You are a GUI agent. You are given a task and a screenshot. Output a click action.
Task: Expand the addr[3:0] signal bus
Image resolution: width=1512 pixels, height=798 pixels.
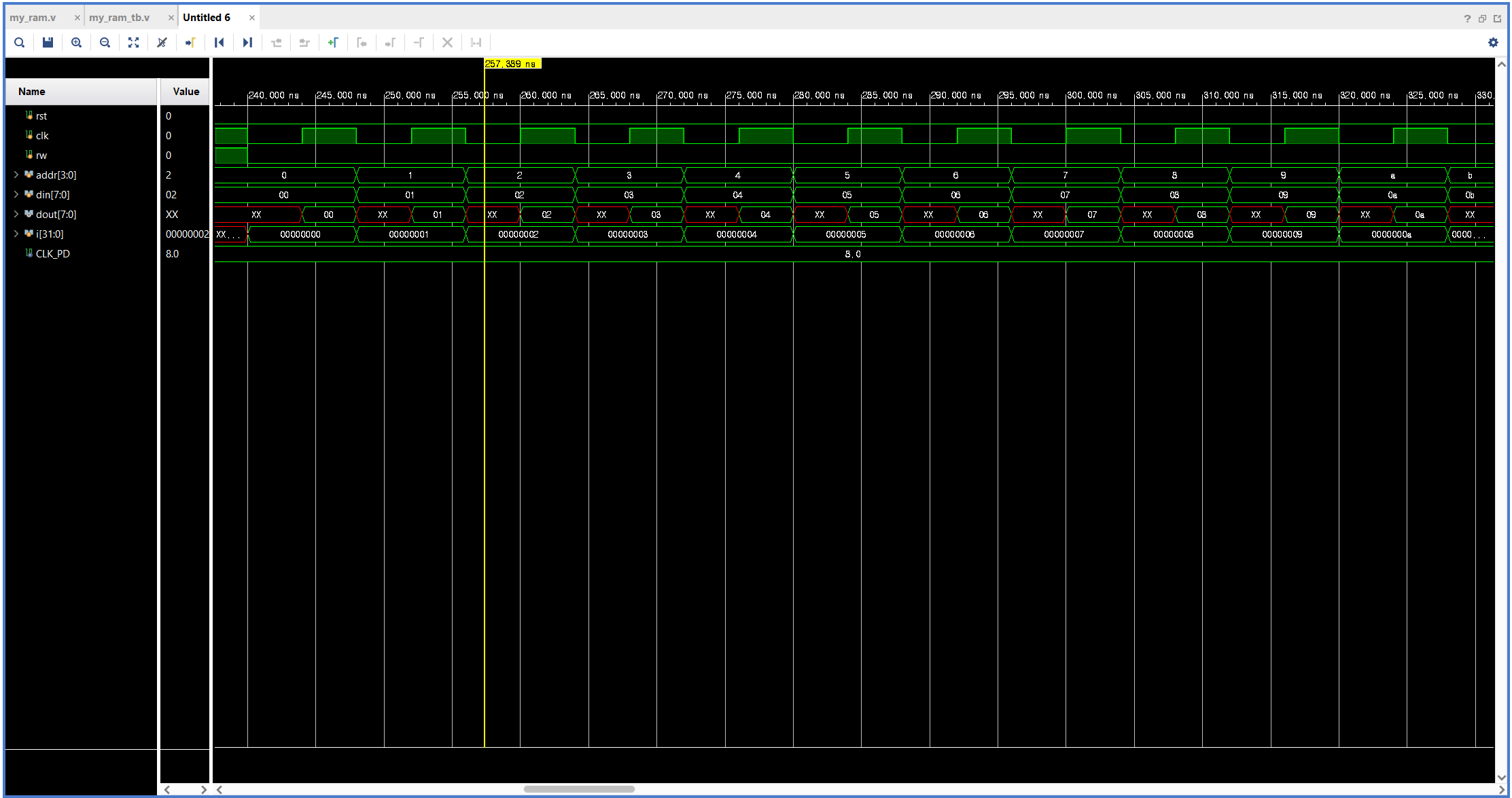point(16,175)
